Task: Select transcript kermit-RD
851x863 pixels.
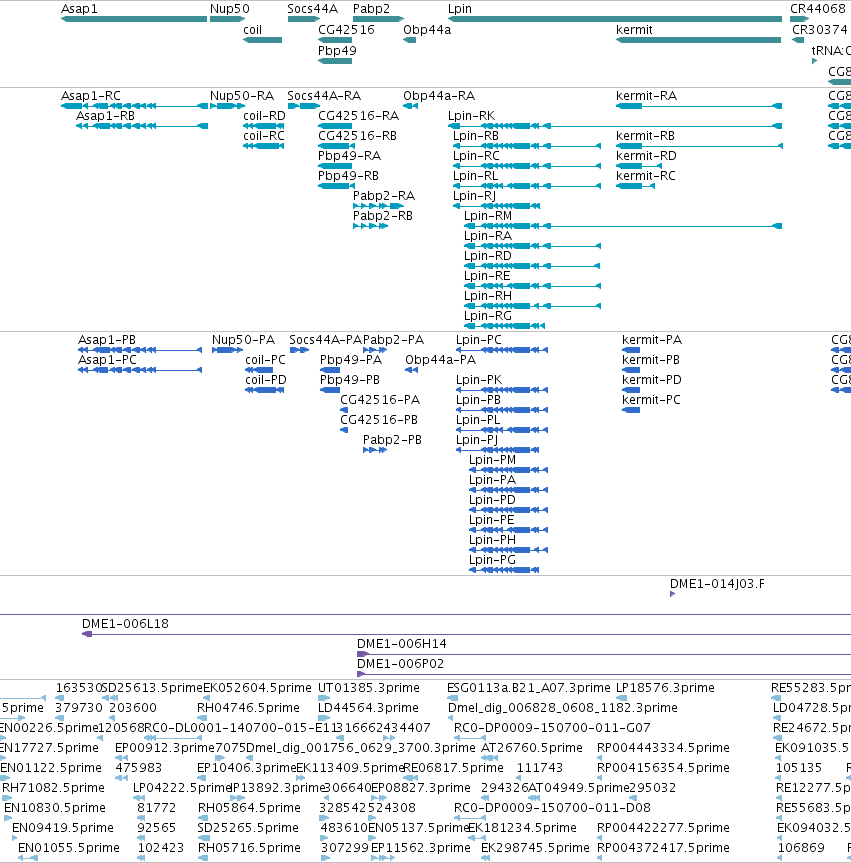Action: 639,166
